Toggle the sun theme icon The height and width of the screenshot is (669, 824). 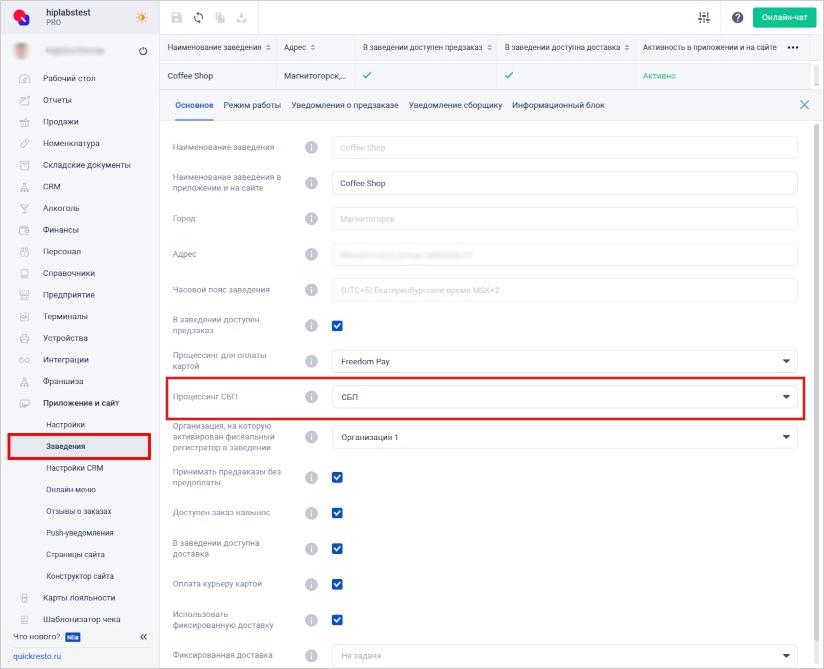pos(142,18)
